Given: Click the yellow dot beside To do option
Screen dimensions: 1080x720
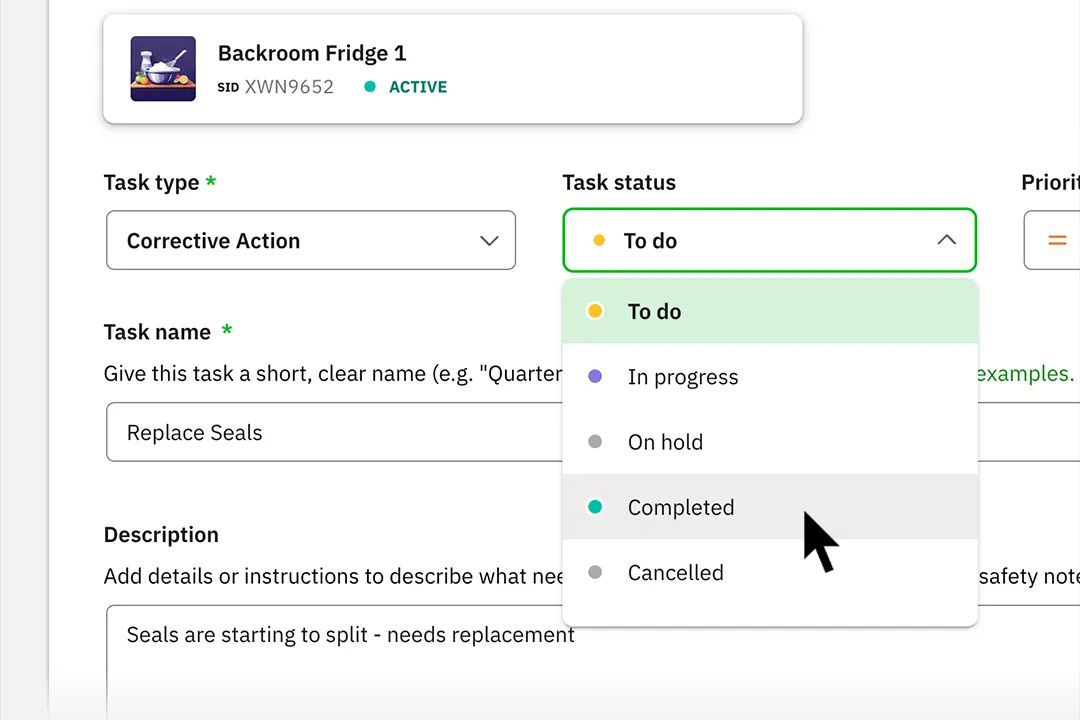Looking at the screenshot, I should point(595,311).
